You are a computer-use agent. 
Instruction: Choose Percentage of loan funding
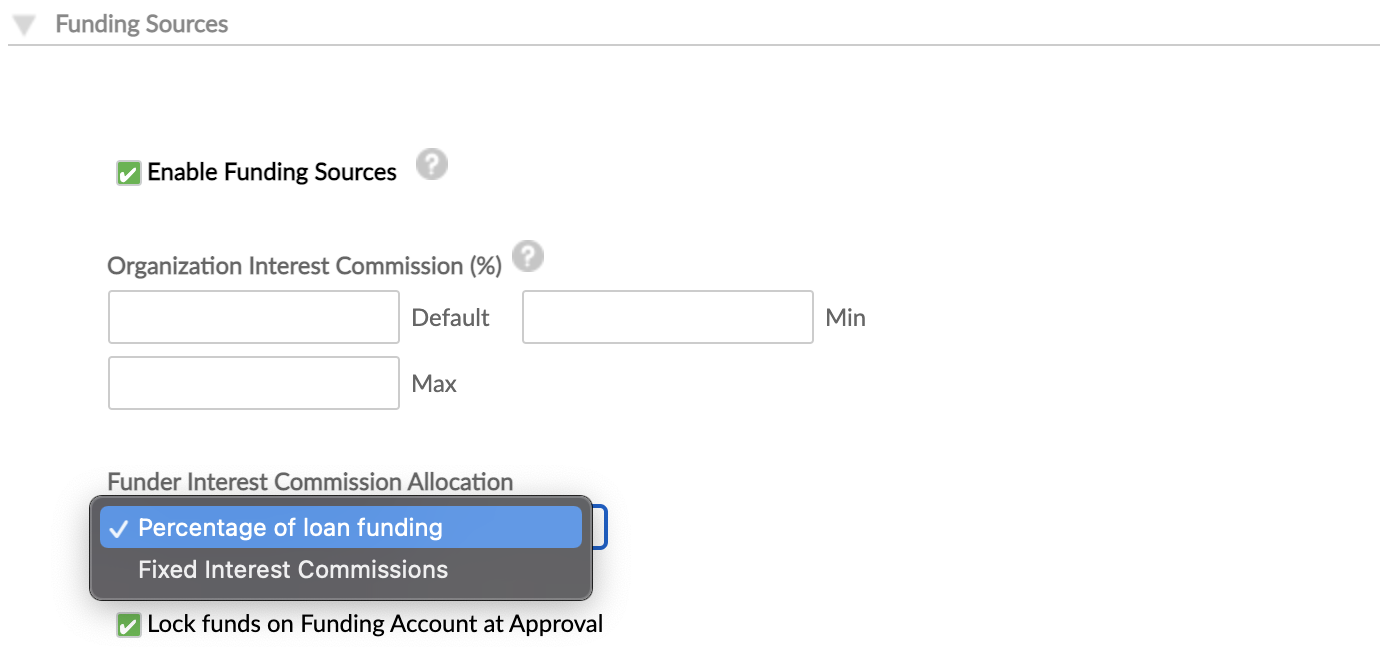pyautogui.click(x=291, y=527)
